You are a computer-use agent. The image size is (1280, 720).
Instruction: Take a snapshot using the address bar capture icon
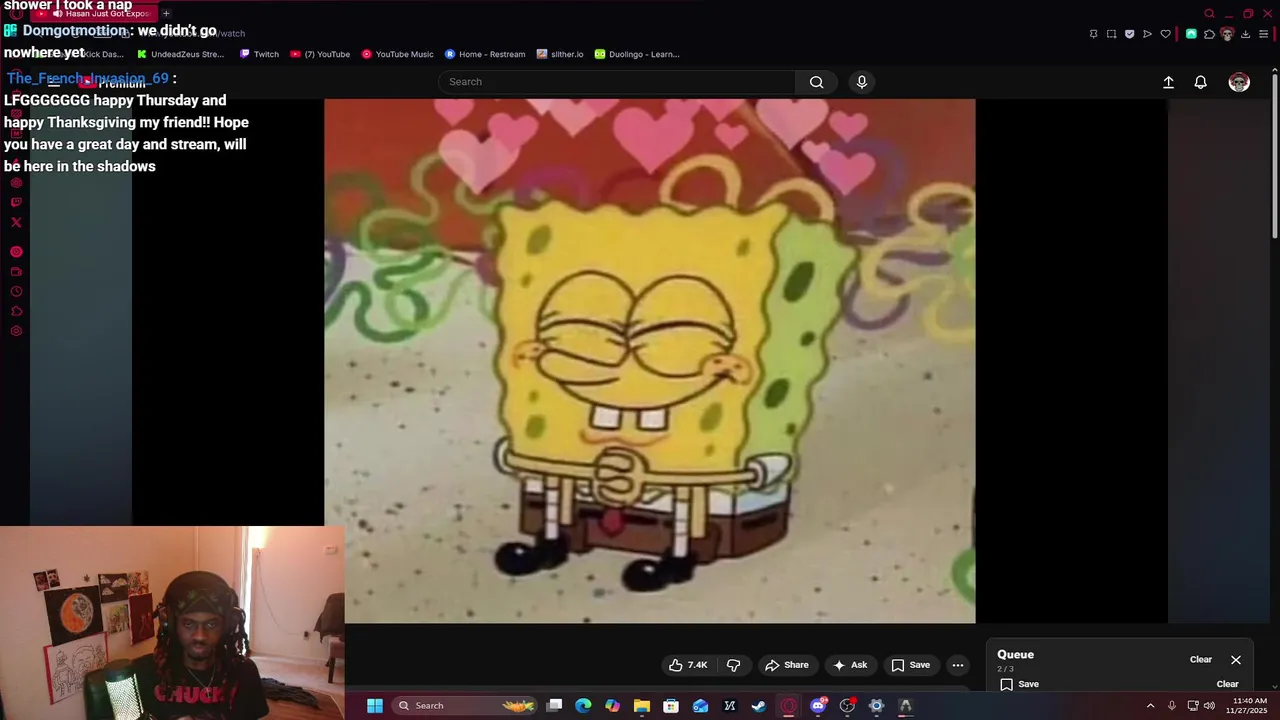coord(1111,34)
